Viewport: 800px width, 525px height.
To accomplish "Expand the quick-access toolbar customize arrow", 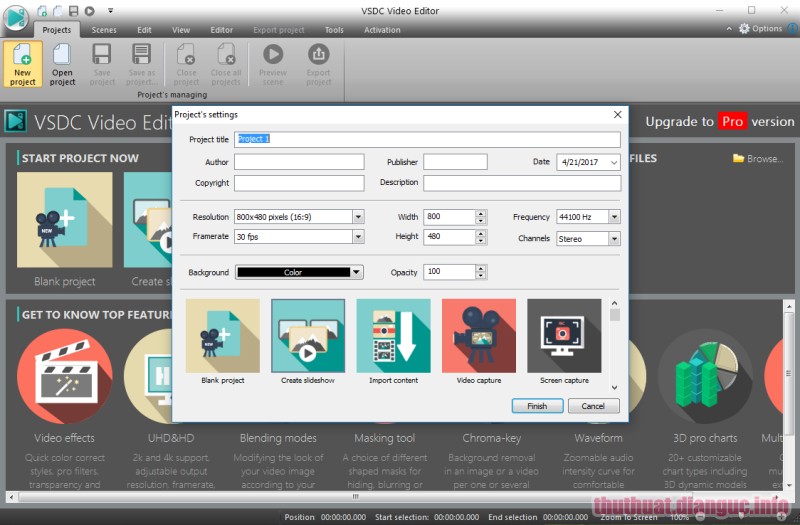I will click(x=110, y=11).
